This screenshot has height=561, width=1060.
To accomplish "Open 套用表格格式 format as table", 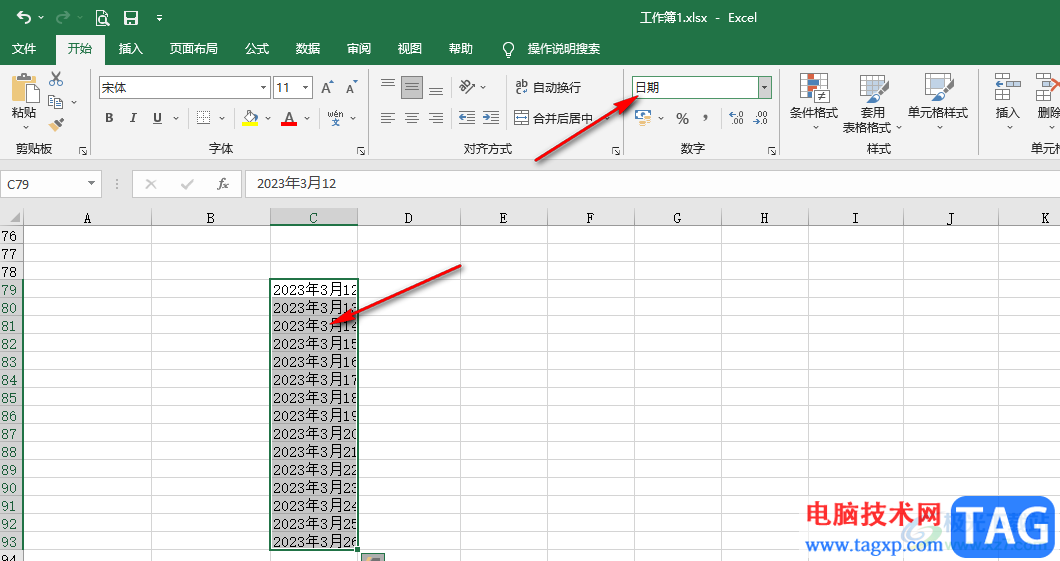I will 872,103.
